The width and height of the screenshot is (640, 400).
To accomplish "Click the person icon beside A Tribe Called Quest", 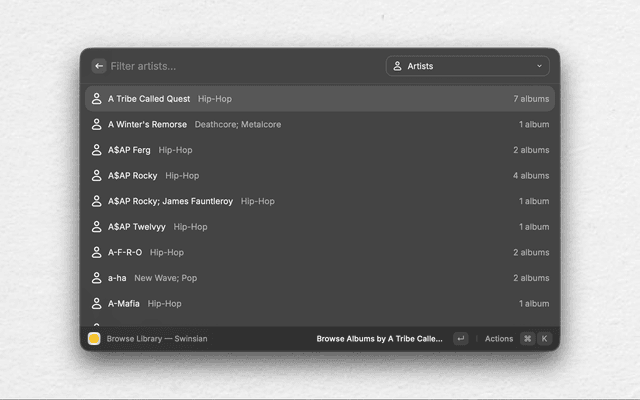I will pos(96,99).
